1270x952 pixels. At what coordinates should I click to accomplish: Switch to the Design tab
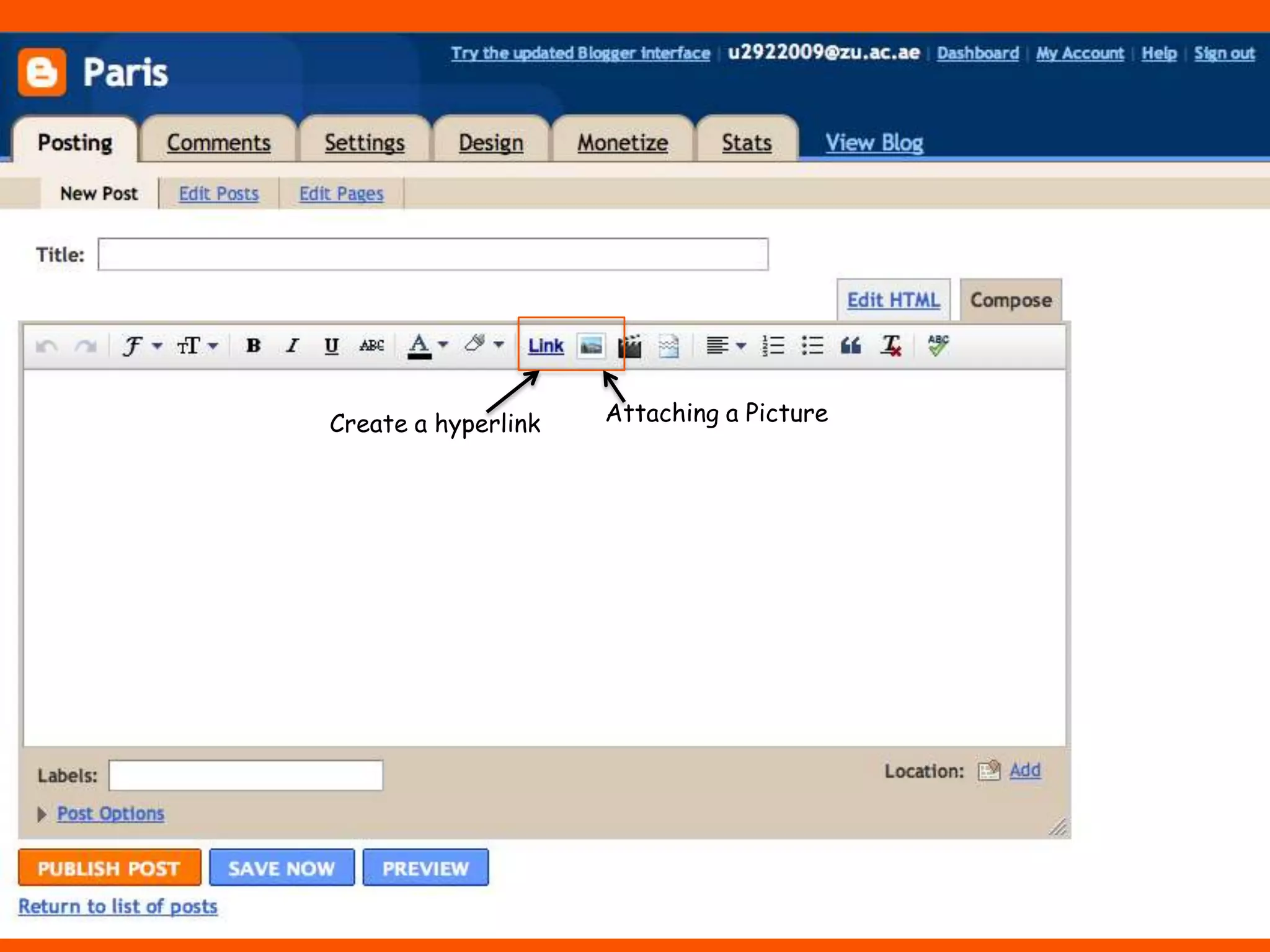click(491, 142)
